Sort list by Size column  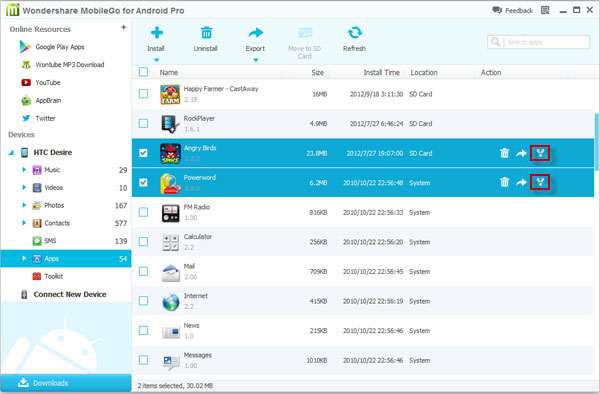(x=317, y=72)
